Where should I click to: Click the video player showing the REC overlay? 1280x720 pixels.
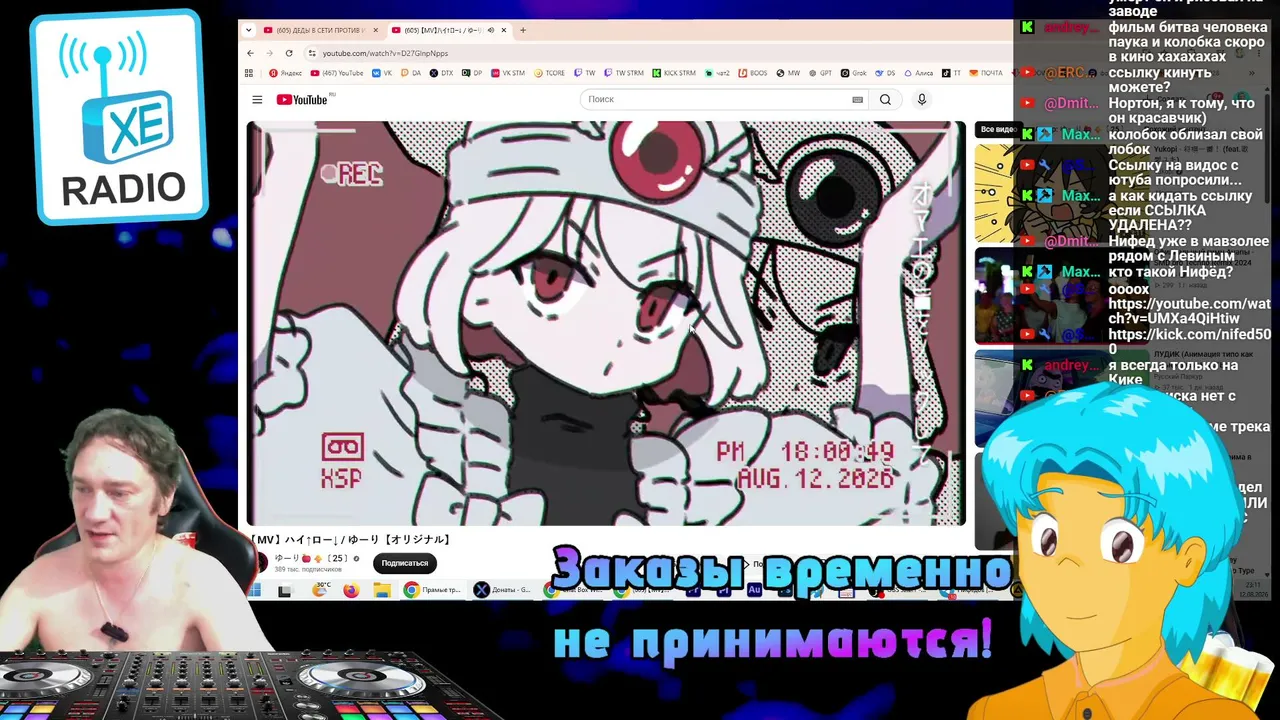[x=606, y=323]
